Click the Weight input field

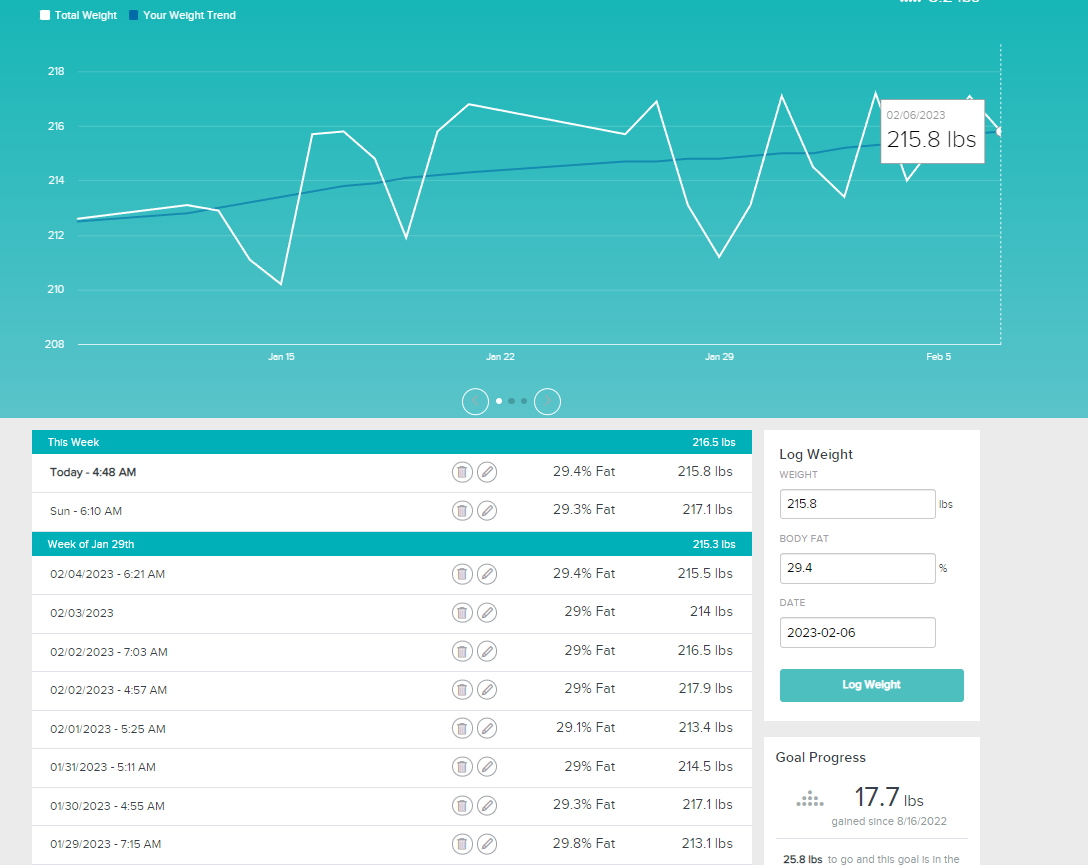[x=857, y=504]
